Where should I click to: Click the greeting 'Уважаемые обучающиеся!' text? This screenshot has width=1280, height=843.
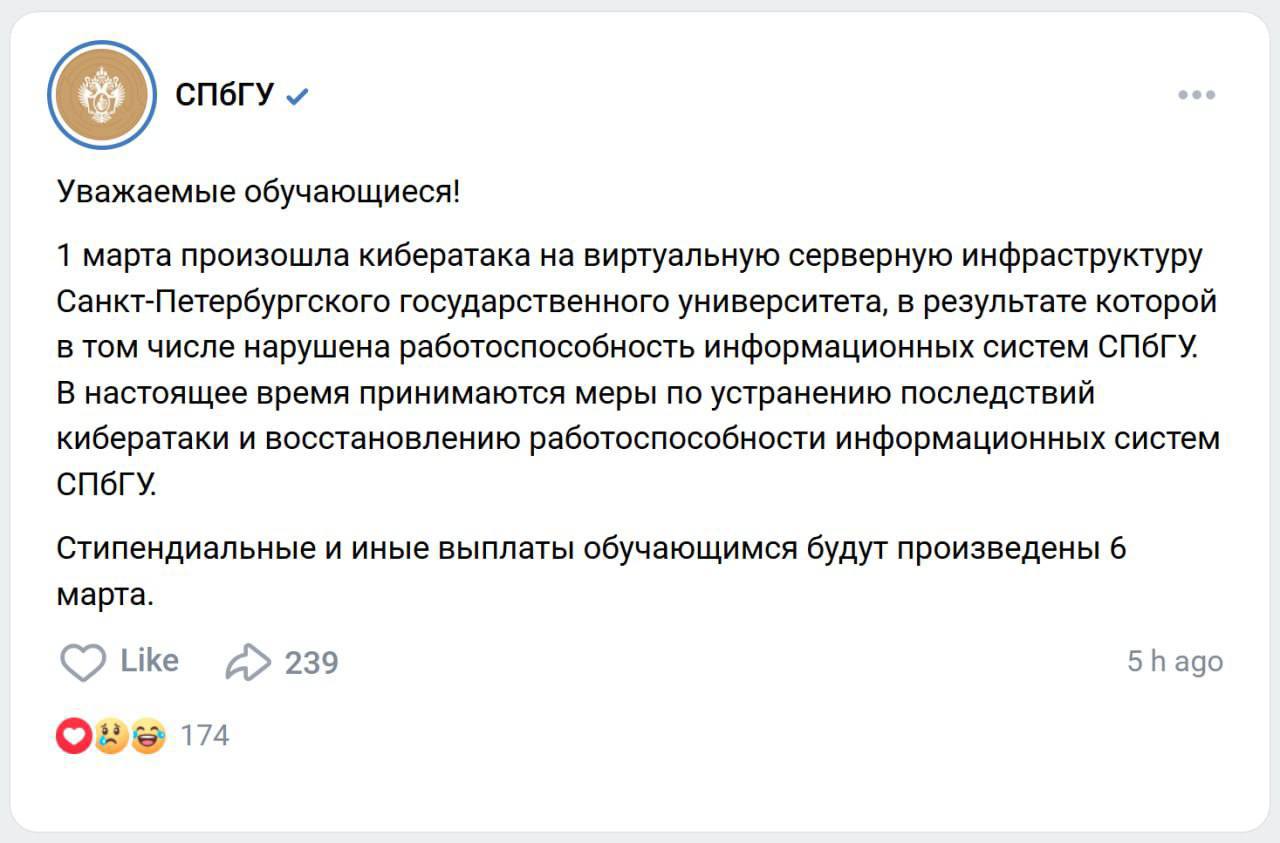click(x=259, y=191)
